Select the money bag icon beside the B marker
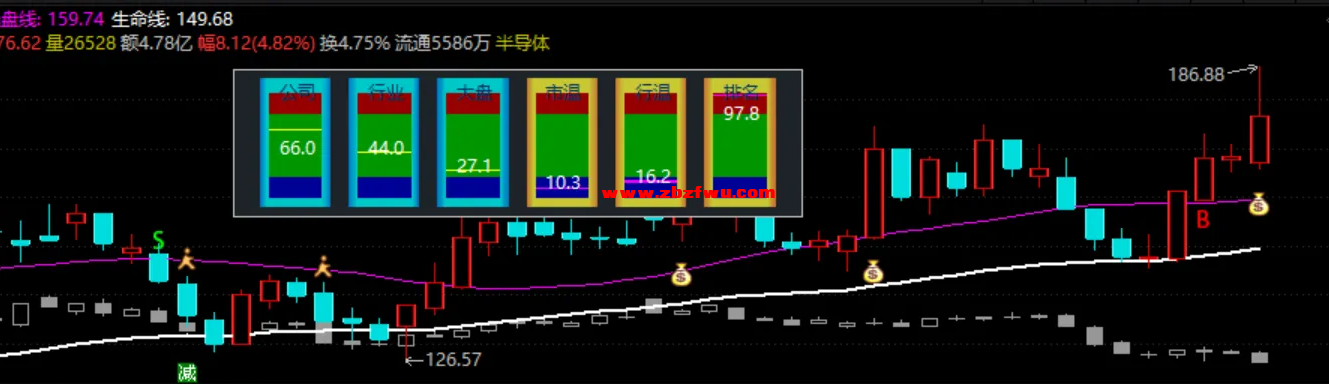This screenshot has height=384, width=1329. point(1258,205)
